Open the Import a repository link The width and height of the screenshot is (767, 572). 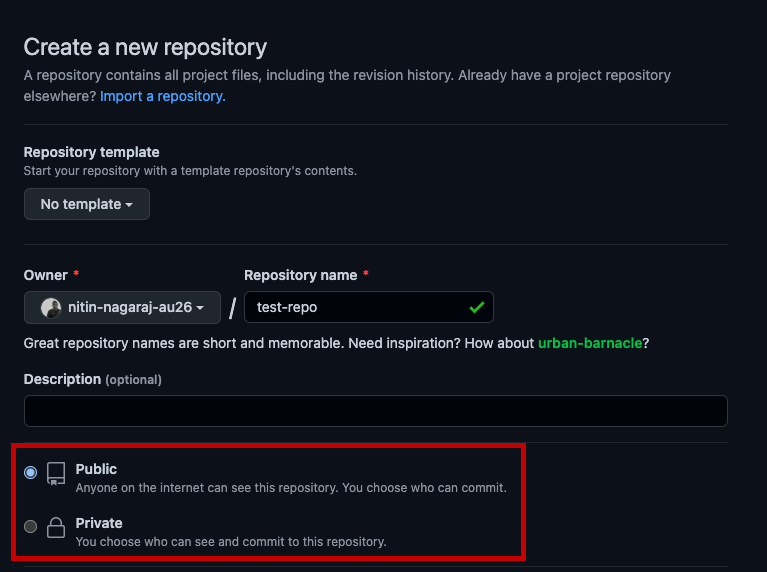tap(162, 96)
